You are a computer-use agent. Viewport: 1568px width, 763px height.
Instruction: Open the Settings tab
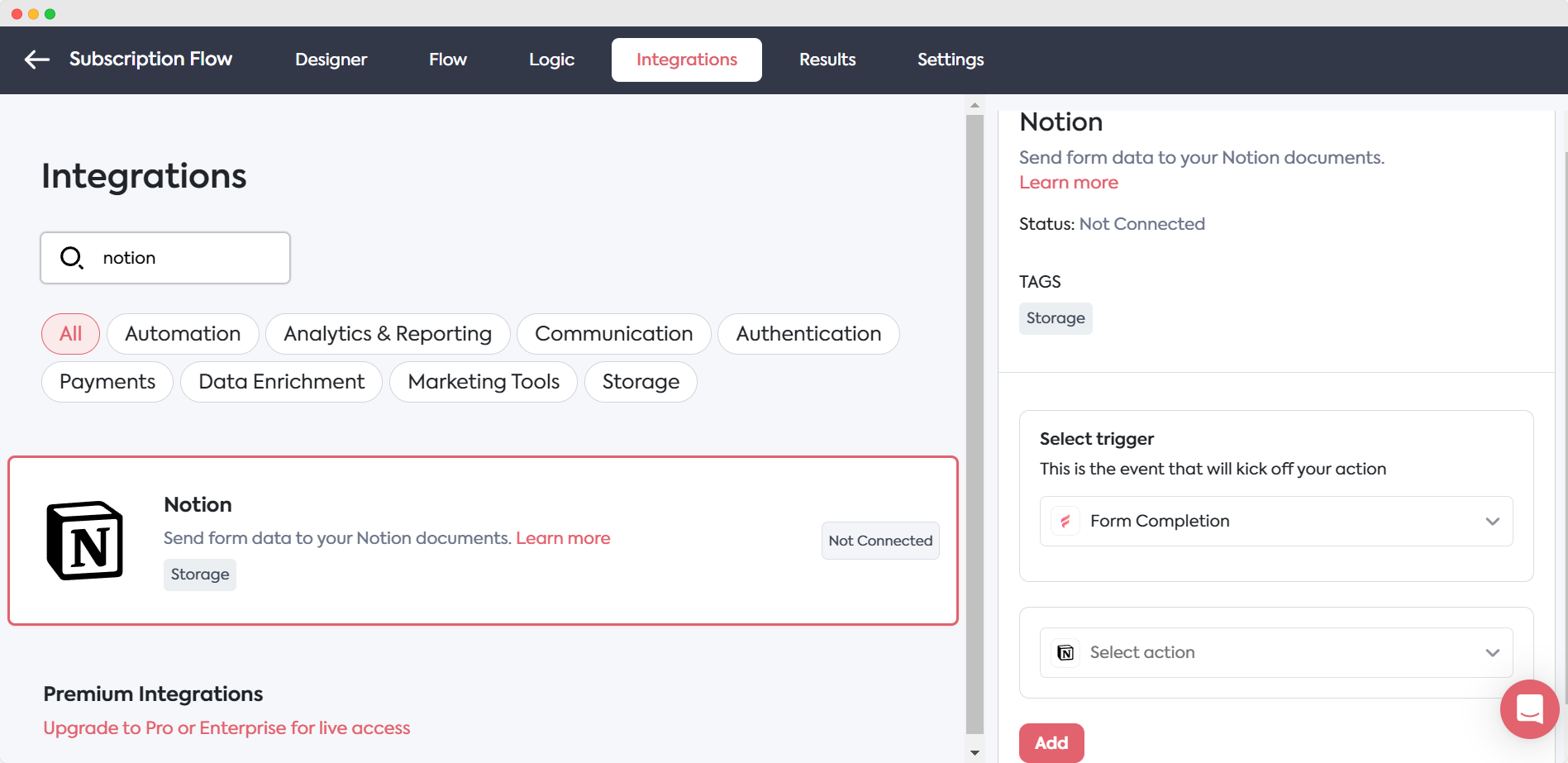pyautogui.click(x=950, y=60)
